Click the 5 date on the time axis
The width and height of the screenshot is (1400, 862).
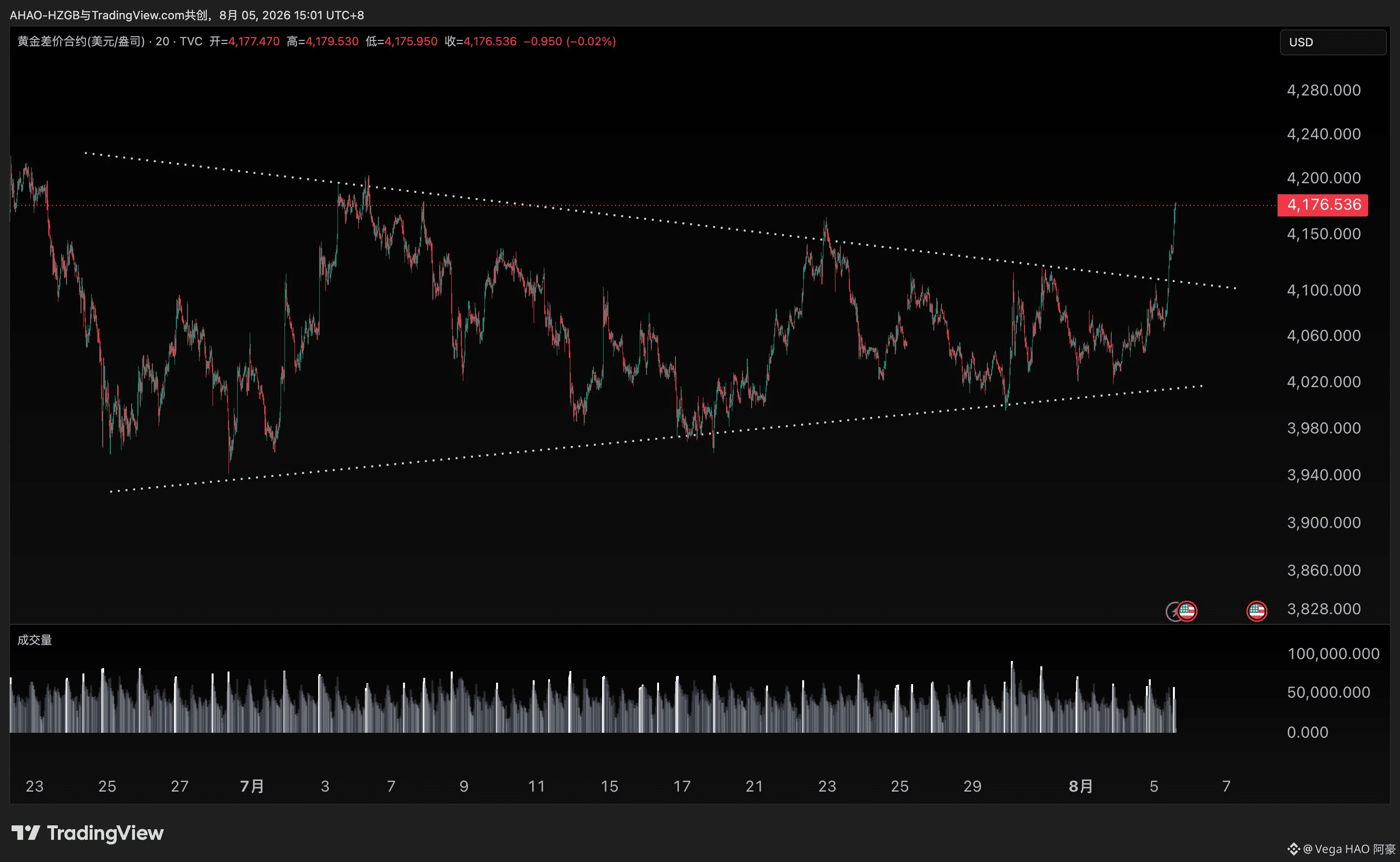pos(1154,787)
